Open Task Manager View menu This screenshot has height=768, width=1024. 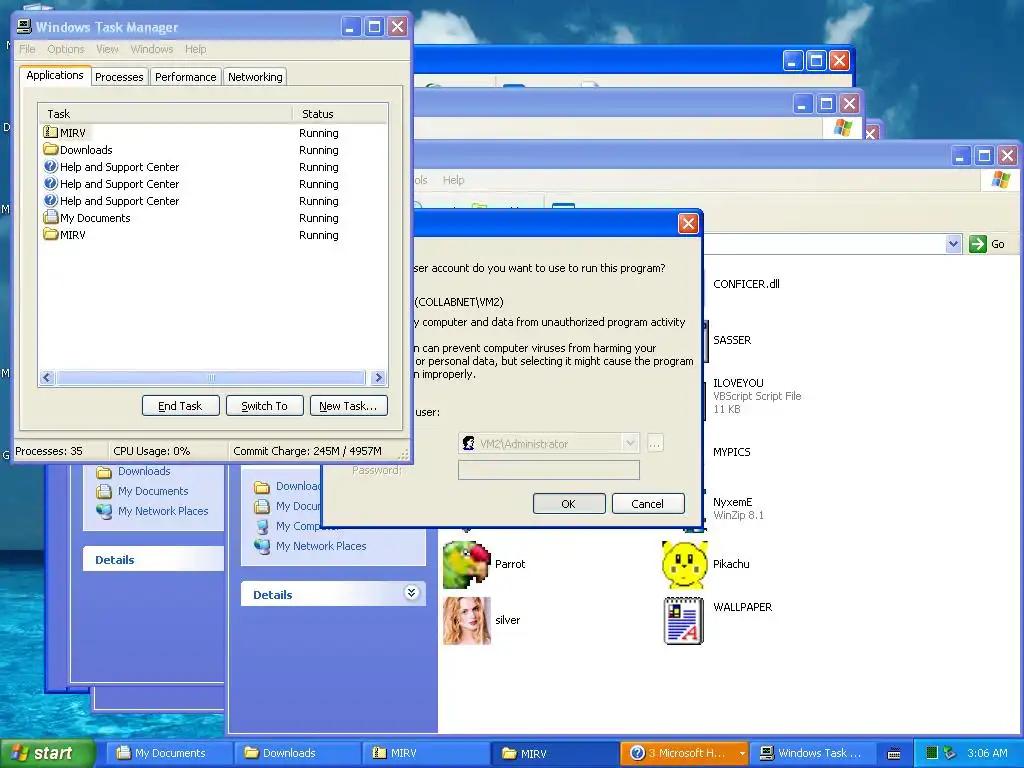(108, 49)
